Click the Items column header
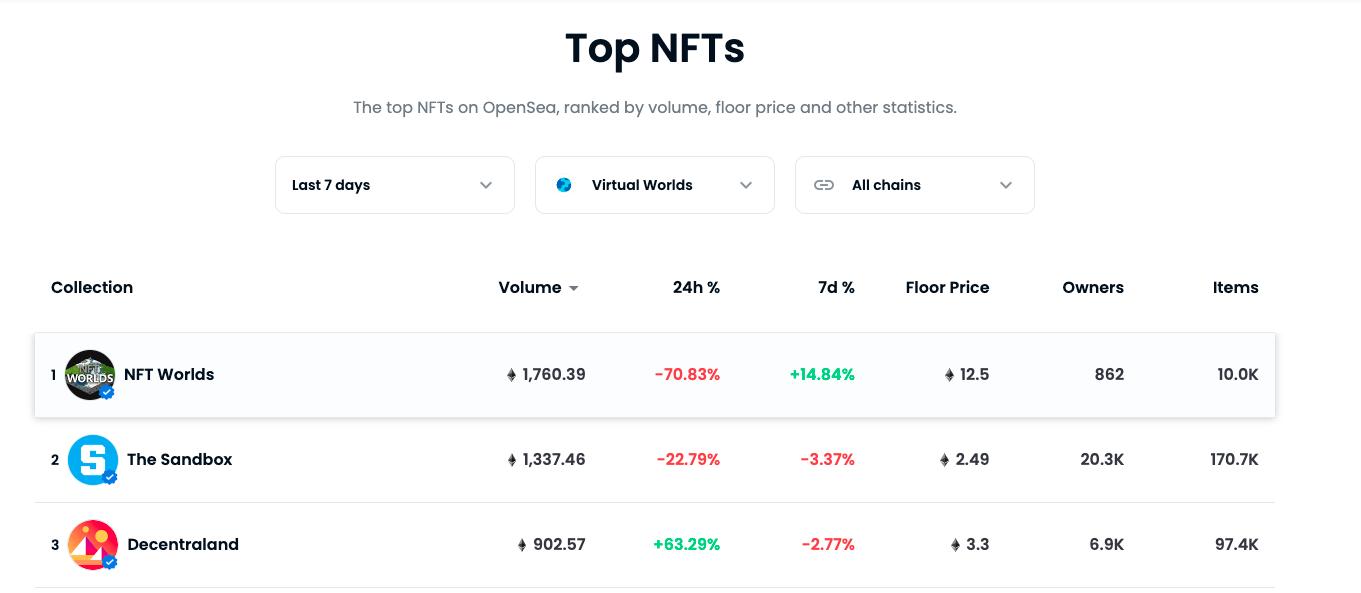 coord(1235,288)
